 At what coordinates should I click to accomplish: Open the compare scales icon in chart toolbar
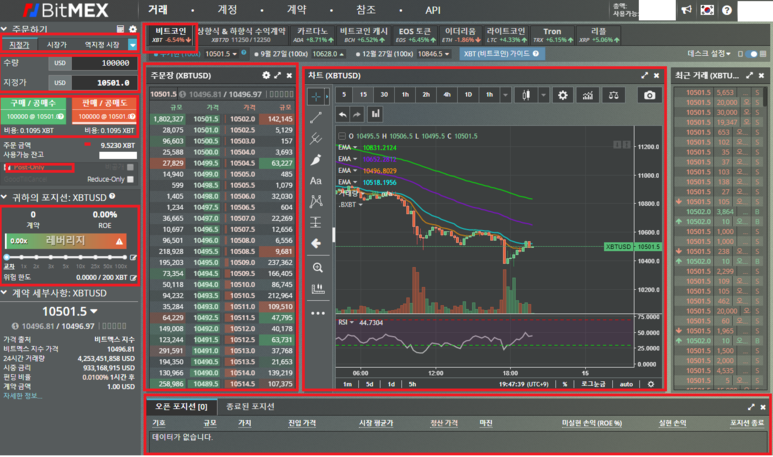pos(613,95)
